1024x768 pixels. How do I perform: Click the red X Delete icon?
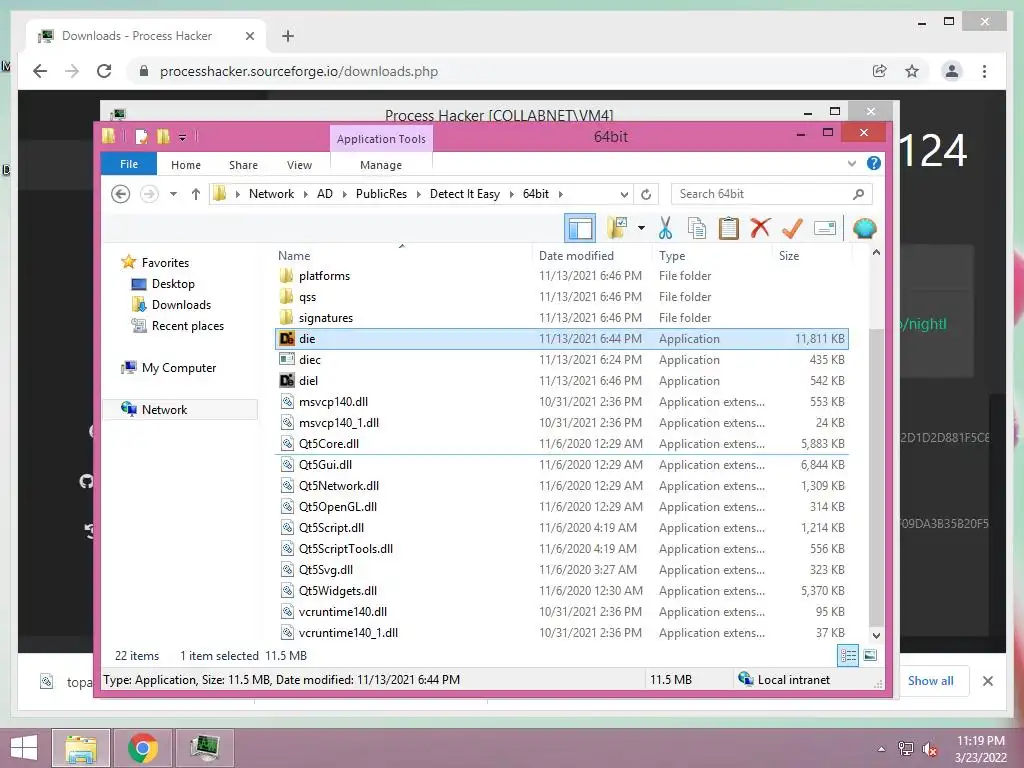click(760, 228)
